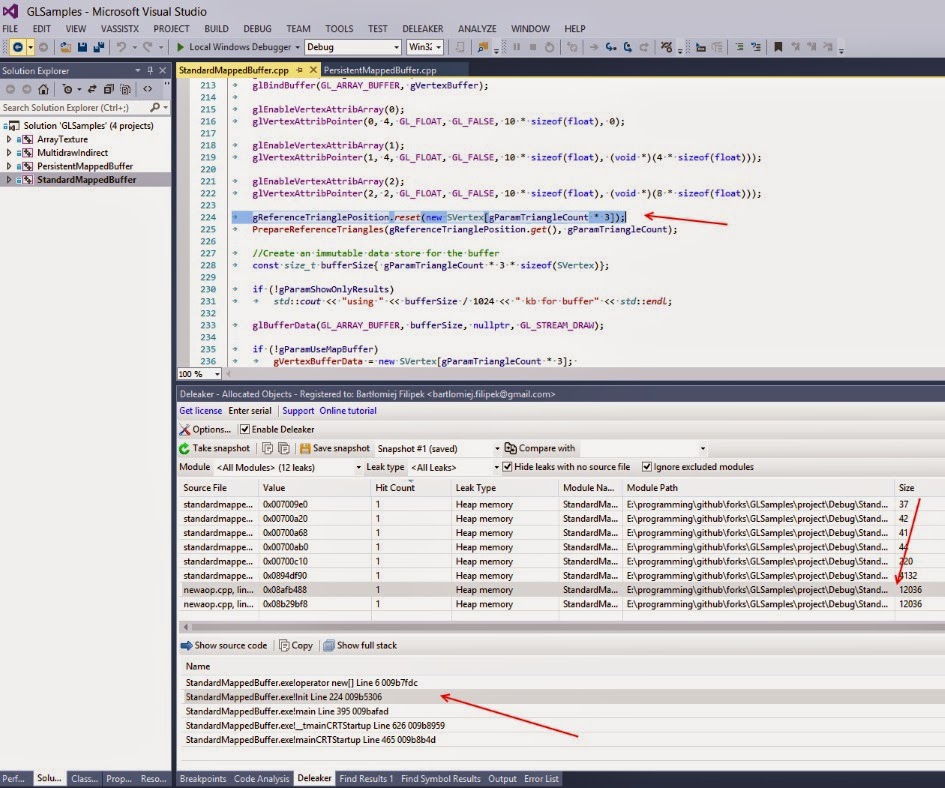Switch to the PersistentMappedBuffer.cpp tab

pos(380,70)
